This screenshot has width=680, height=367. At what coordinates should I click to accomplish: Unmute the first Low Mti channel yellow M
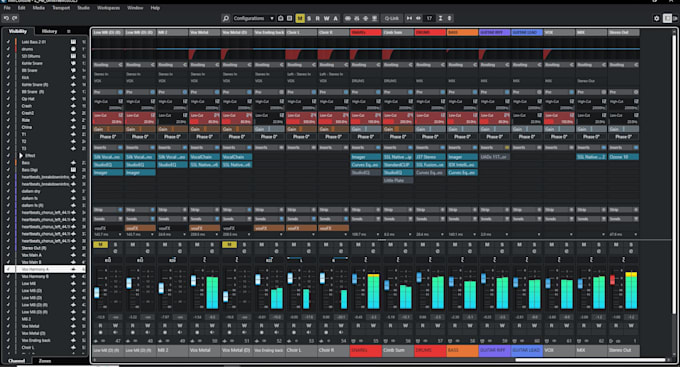(100, 244)
